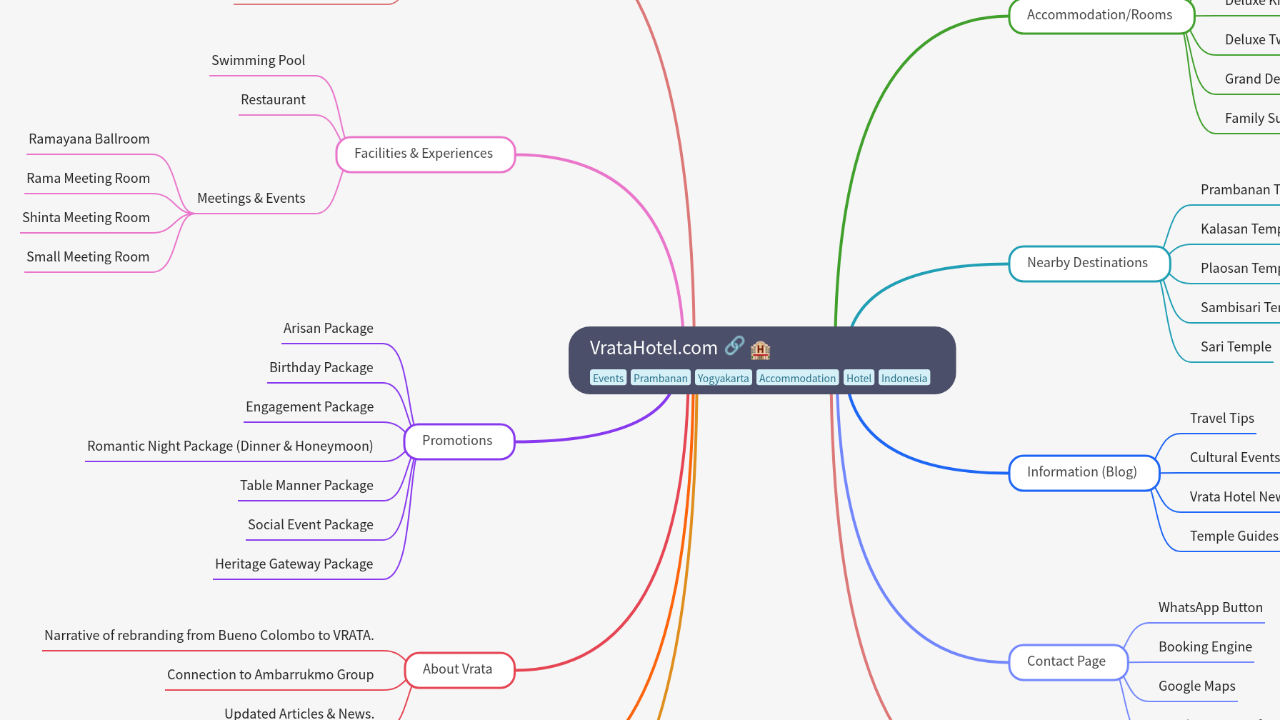Click the Grand Deluxe room item
The height and width of the screenshot is (720, 1280).
coord(1252,78)
